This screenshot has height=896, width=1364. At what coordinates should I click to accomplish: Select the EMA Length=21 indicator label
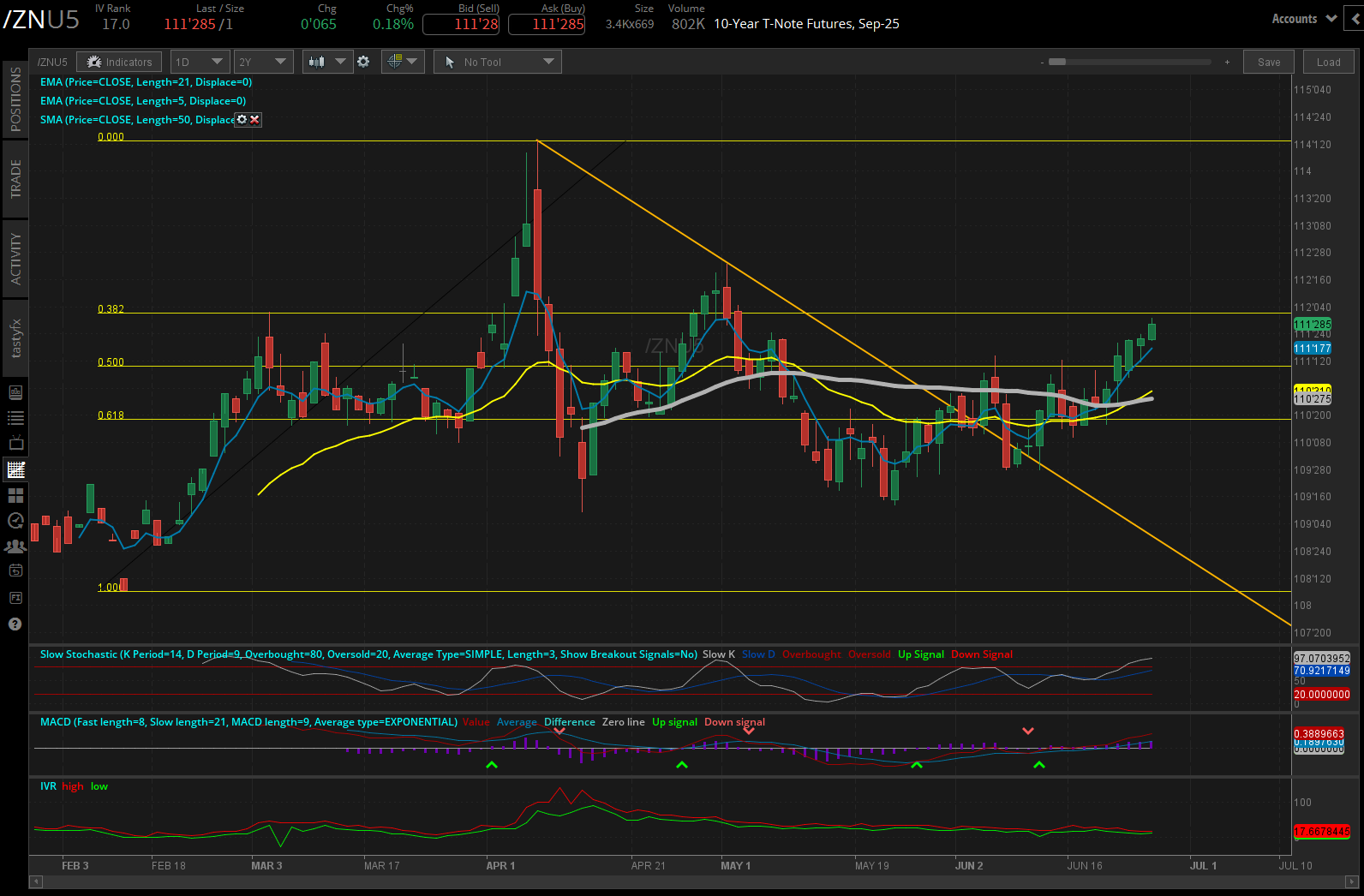146,82
